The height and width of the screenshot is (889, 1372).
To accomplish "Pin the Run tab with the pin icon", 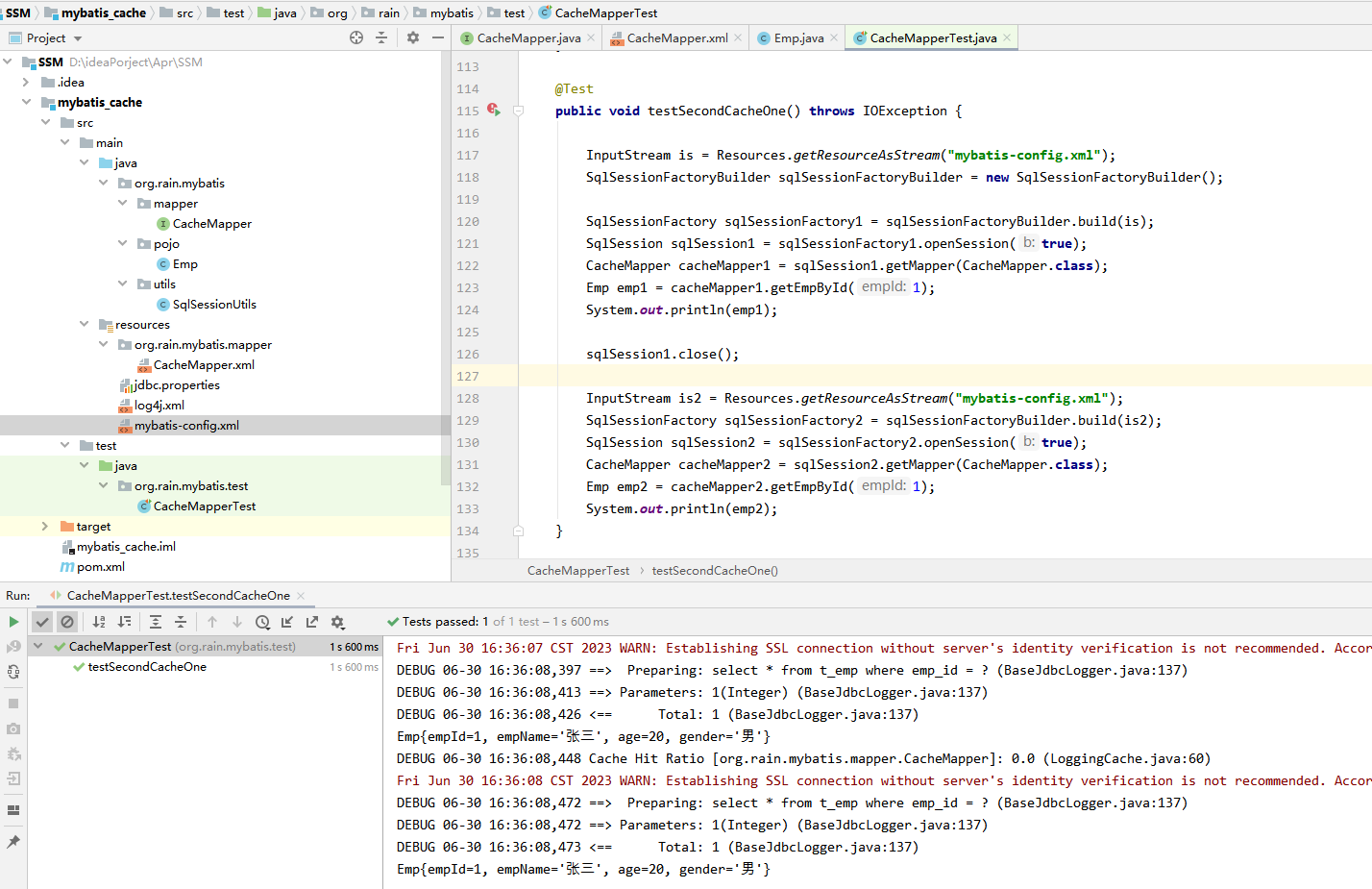I will coord(13,842).
